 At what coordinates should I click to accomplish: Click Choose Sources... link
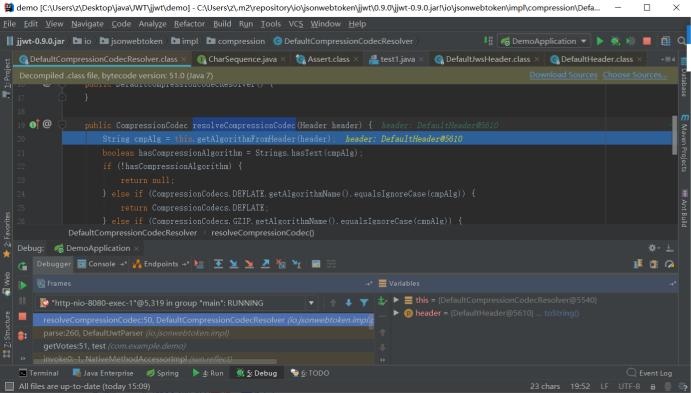tap(635, 75)
